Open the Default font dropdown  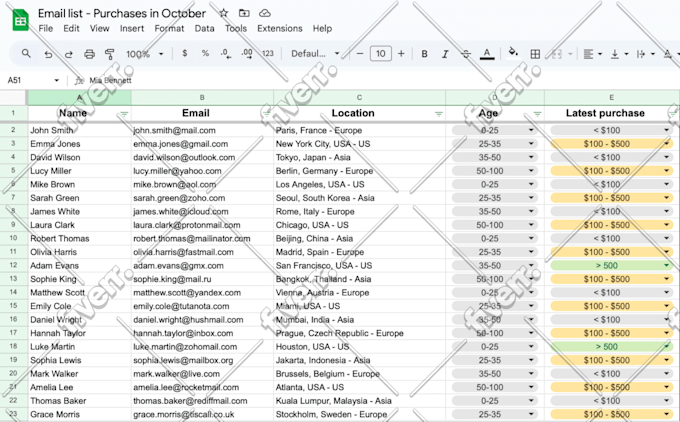(315, 54)
